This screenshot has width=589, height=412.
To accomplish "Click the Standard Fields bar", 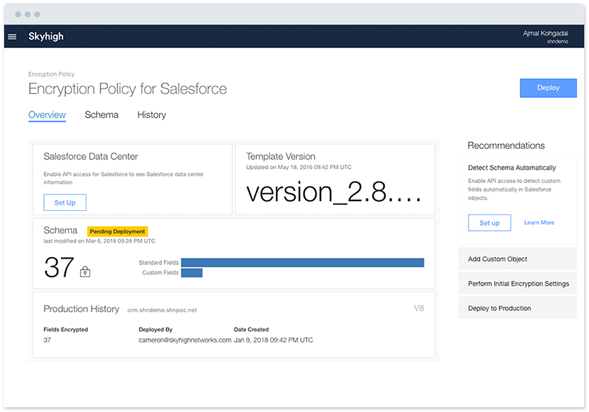I will pyautogui.click(x=302, y=262).
